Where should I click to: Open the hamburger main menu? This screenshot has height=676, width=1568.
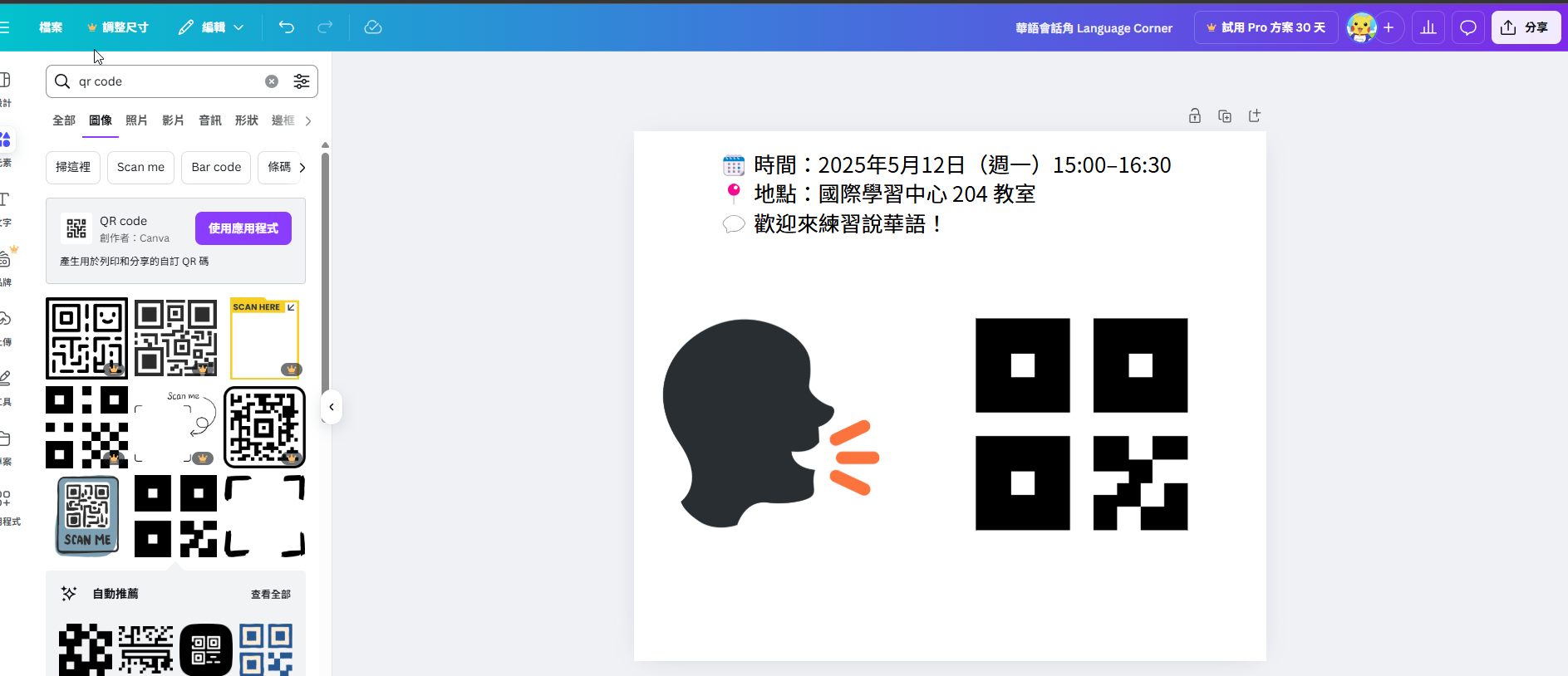[x=4, y=27]
